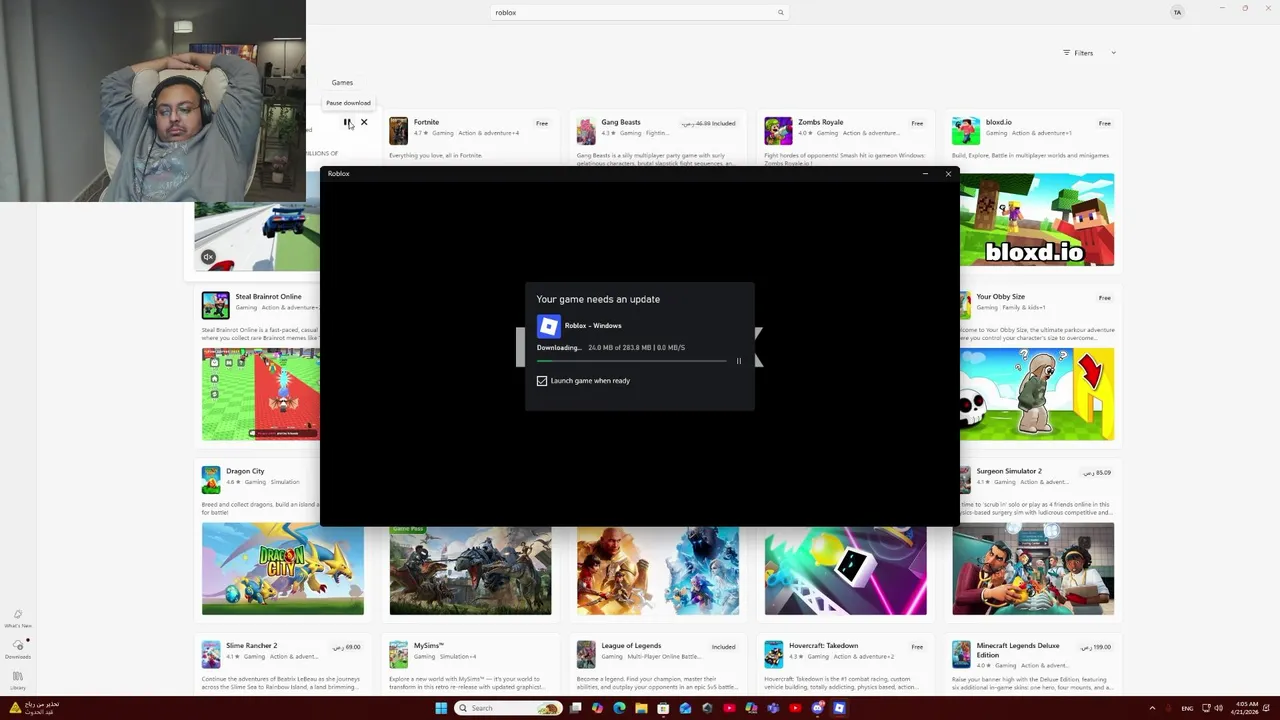Toggle Launch game when ready checkbox
1280x720 pixels.
(x=542, y=381)
